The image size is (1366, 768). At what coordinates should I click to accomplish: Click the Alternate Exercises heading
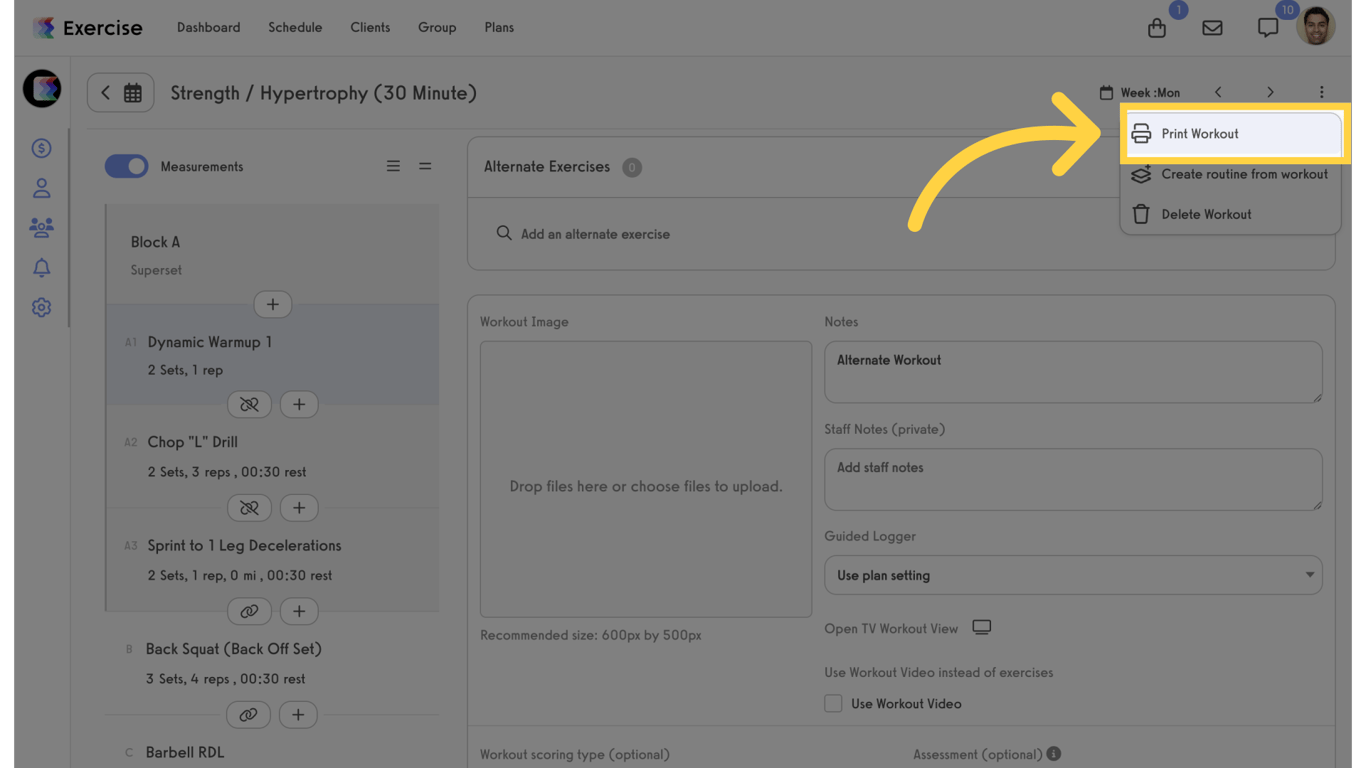click(x=547, y=167)
